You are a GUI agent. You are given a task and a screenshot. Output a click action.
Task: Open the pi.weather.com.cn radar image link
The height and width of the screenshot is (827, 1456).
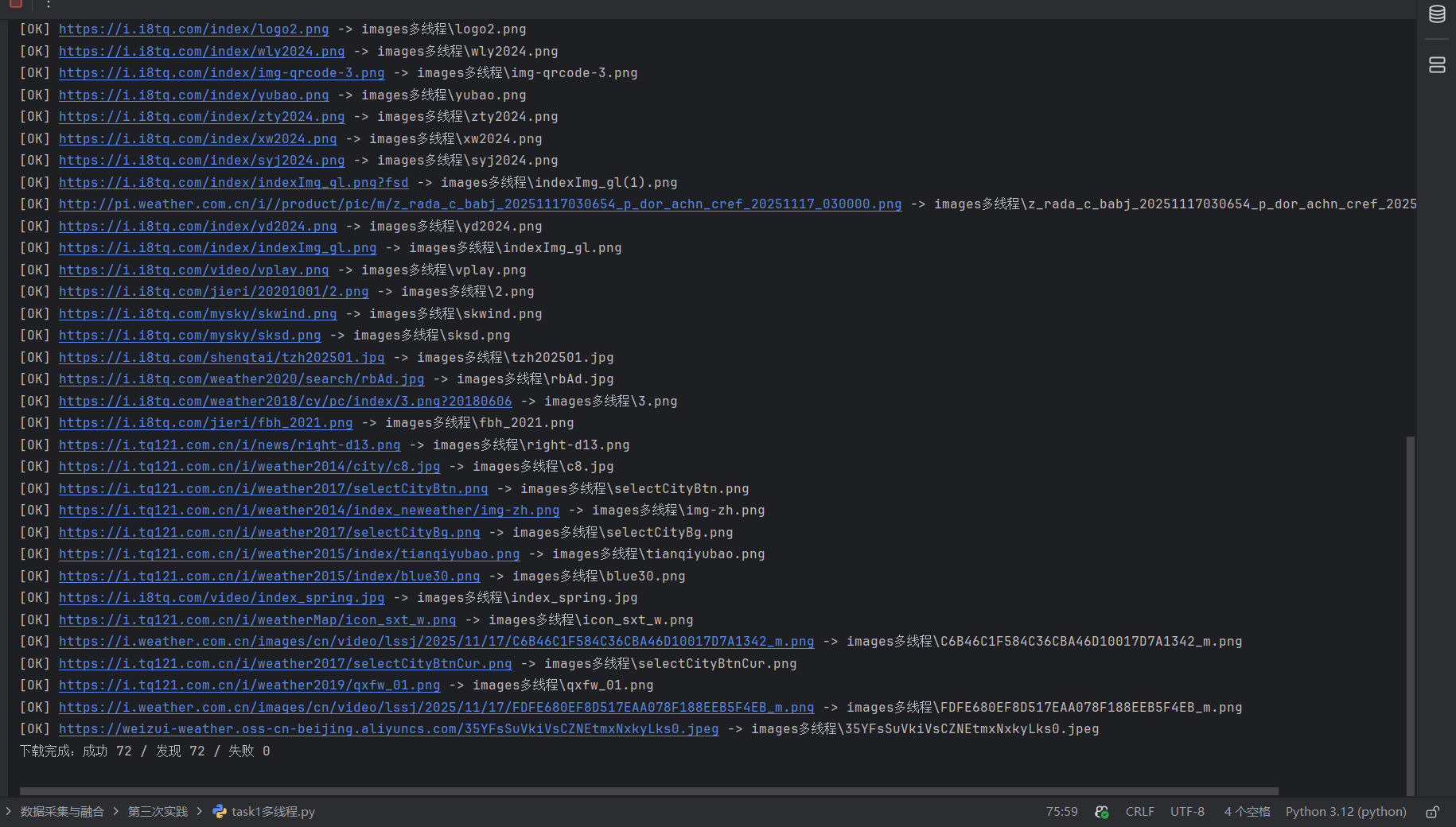(x=480, y=204)
